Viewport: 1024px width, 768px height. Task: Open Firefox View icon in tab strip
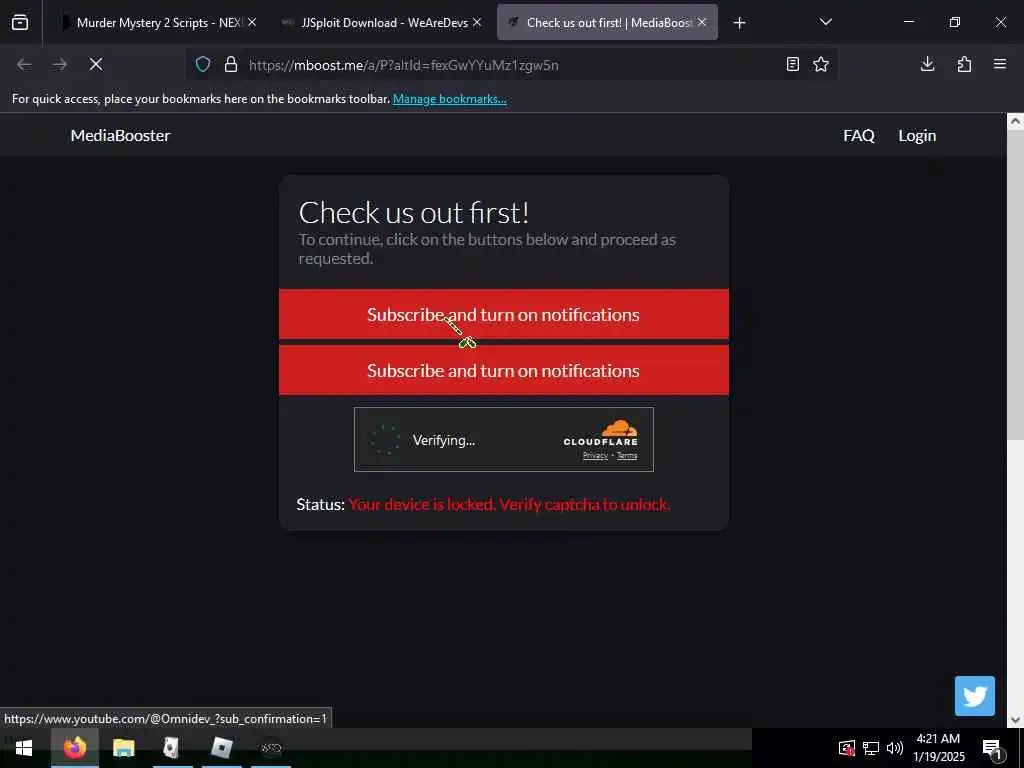(x=20, y=22)
